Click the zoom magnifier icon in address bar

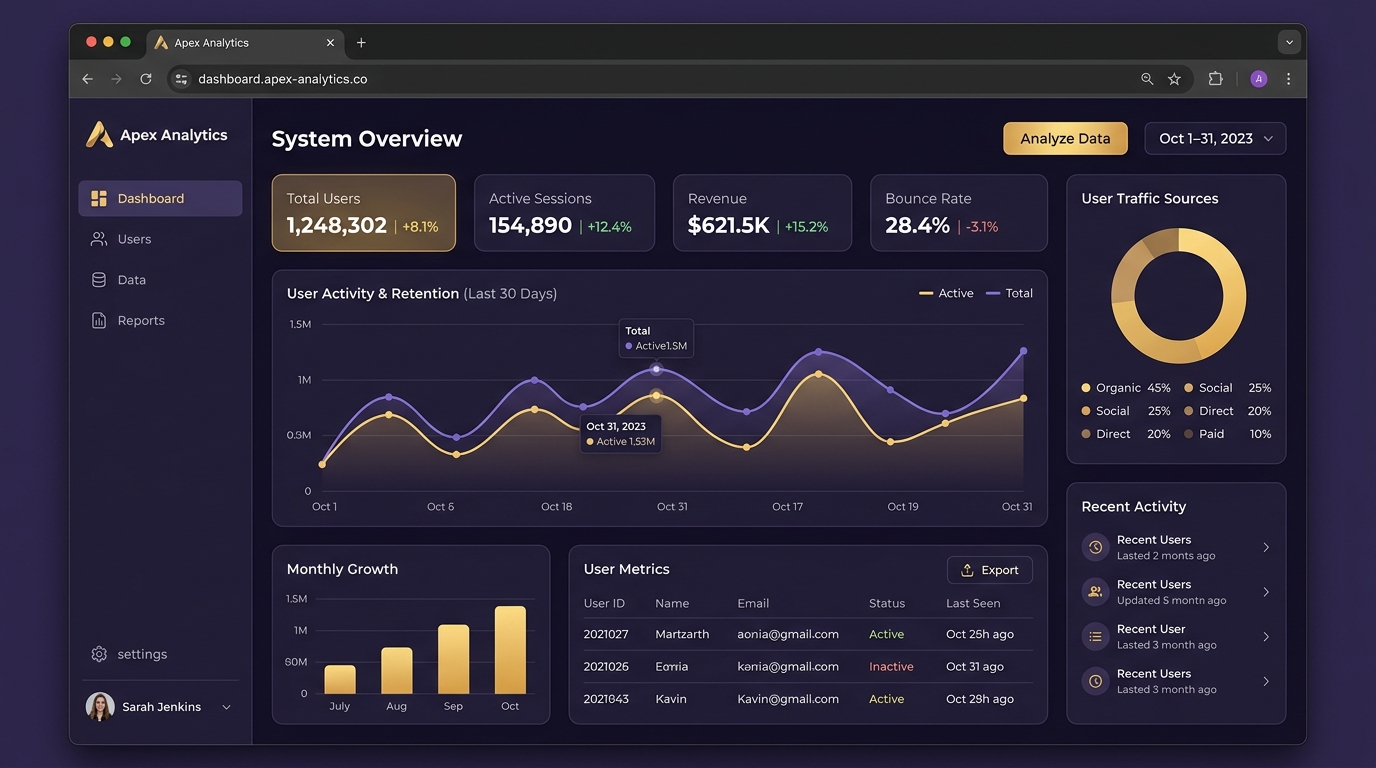(x=1147, y=79)
